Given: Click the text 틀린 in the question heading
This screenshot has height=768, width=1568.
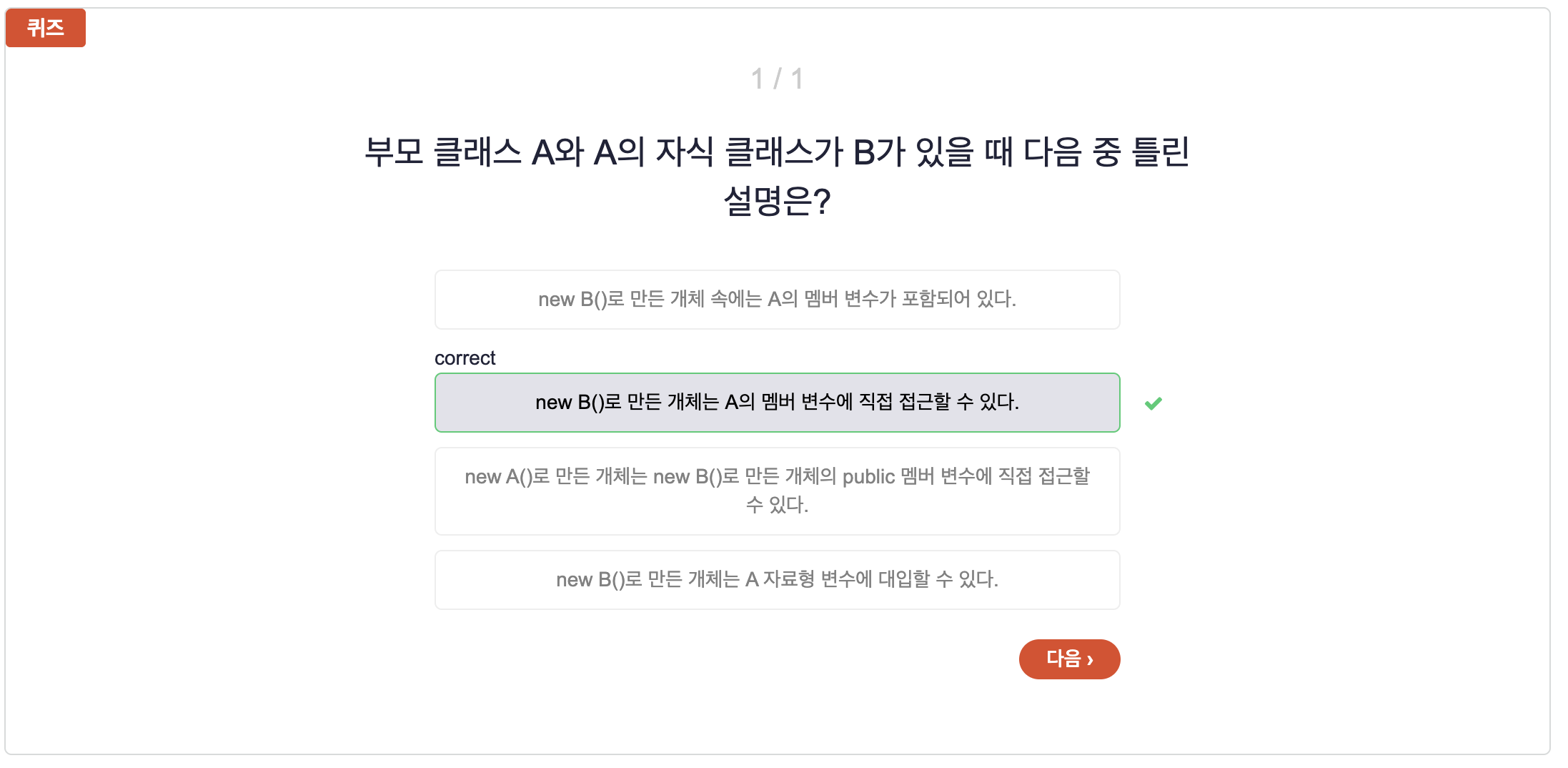Looking at the screenshot, I should 1161,152.
